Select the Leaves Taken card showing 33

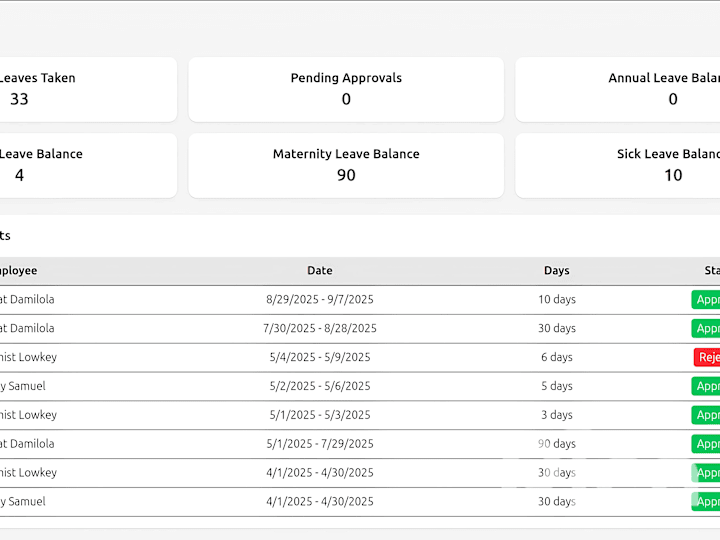[60, 89]
